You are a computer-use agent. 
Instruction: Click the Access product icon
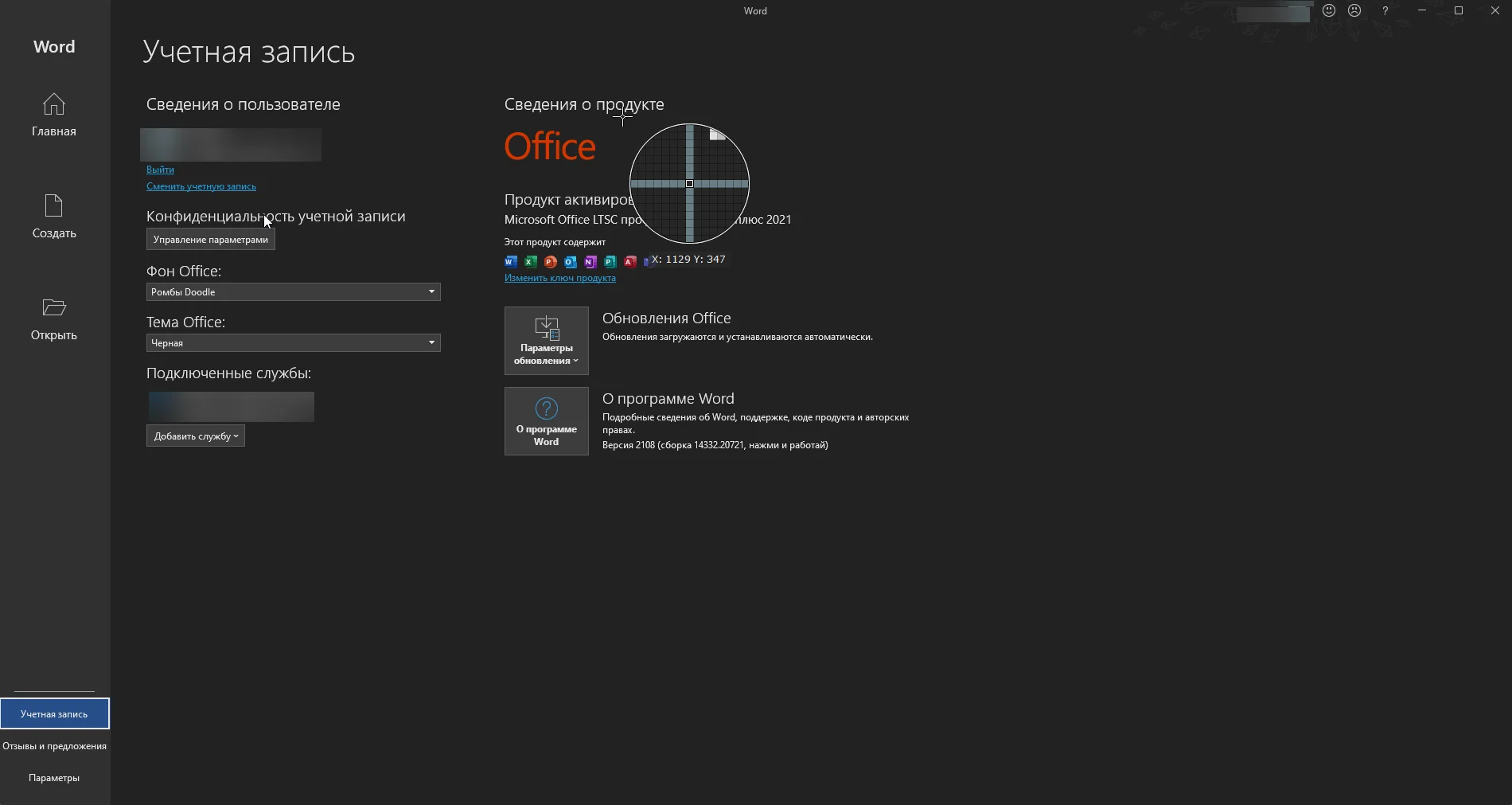pos(630,261)
